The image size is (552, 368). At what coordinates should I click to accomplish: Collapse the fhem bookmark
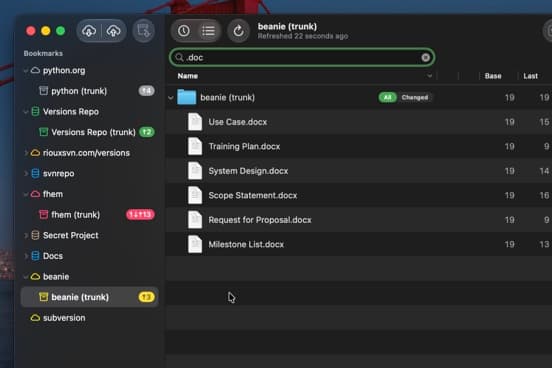point(26,194)
